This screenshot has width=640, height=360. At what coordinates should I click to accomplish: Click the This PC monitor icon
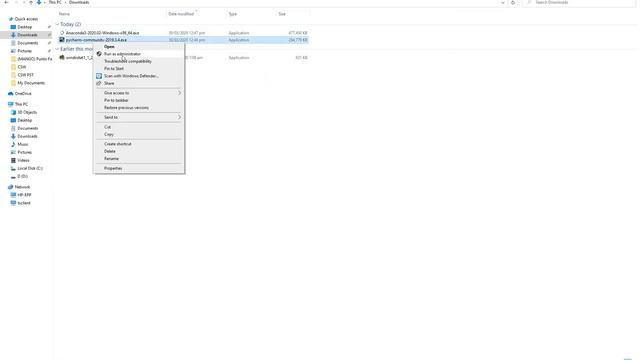(x=11, y=104)
